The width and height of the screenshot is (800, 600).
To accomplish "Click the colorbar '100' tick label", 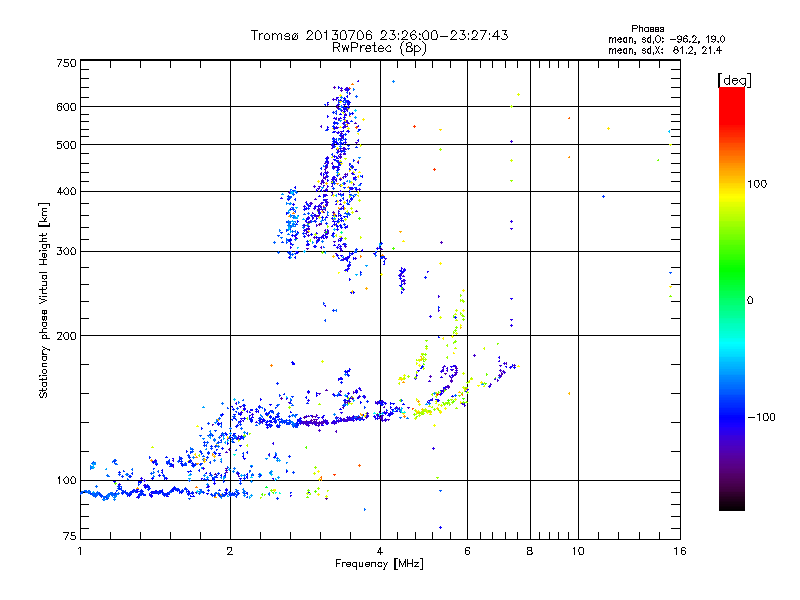I will click(x=757, y=184).
